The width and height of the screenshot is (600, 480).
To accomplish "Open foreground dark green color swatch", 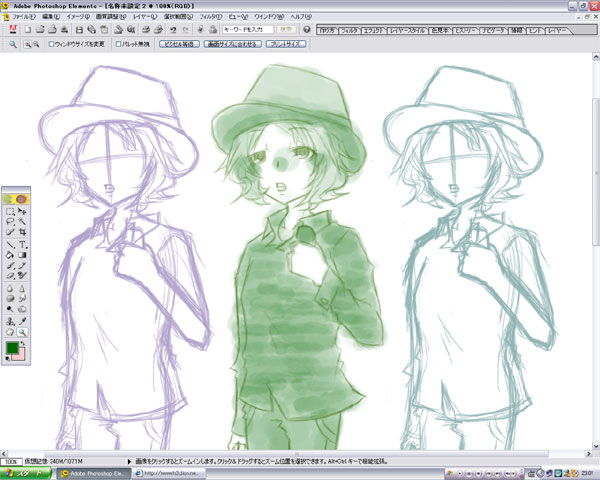I will point(12,348).
